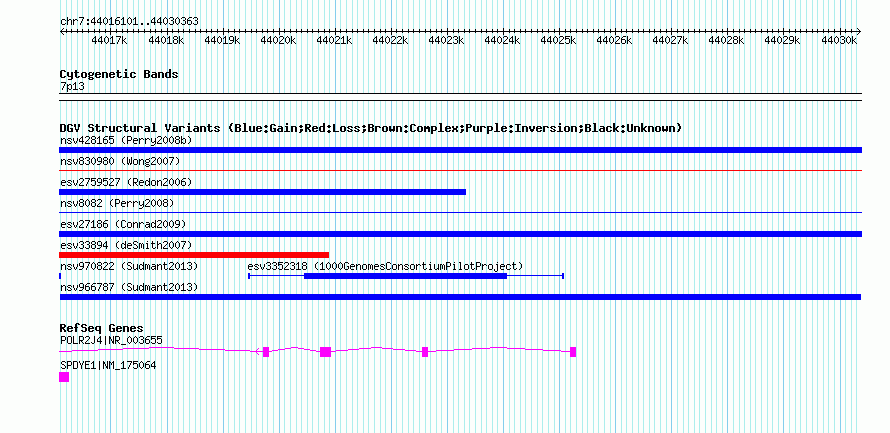
Task: Click the widest POLR2J4 exon block
Action: tap(325, 352)
